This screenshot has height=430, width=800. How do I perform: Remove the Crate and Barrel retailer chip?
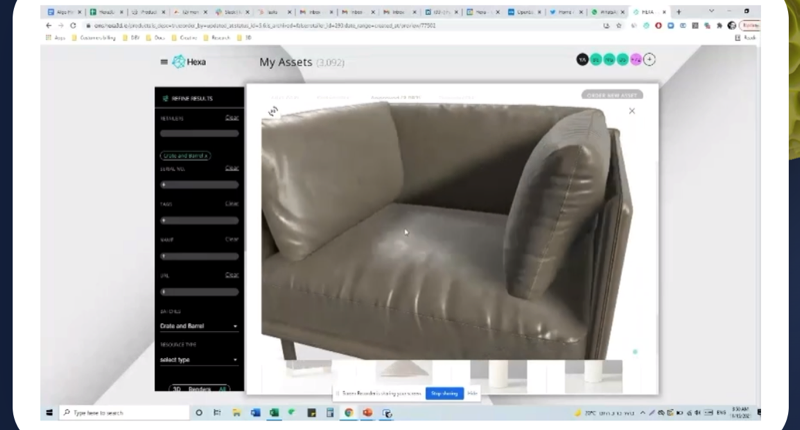click(x=206, y=156)
